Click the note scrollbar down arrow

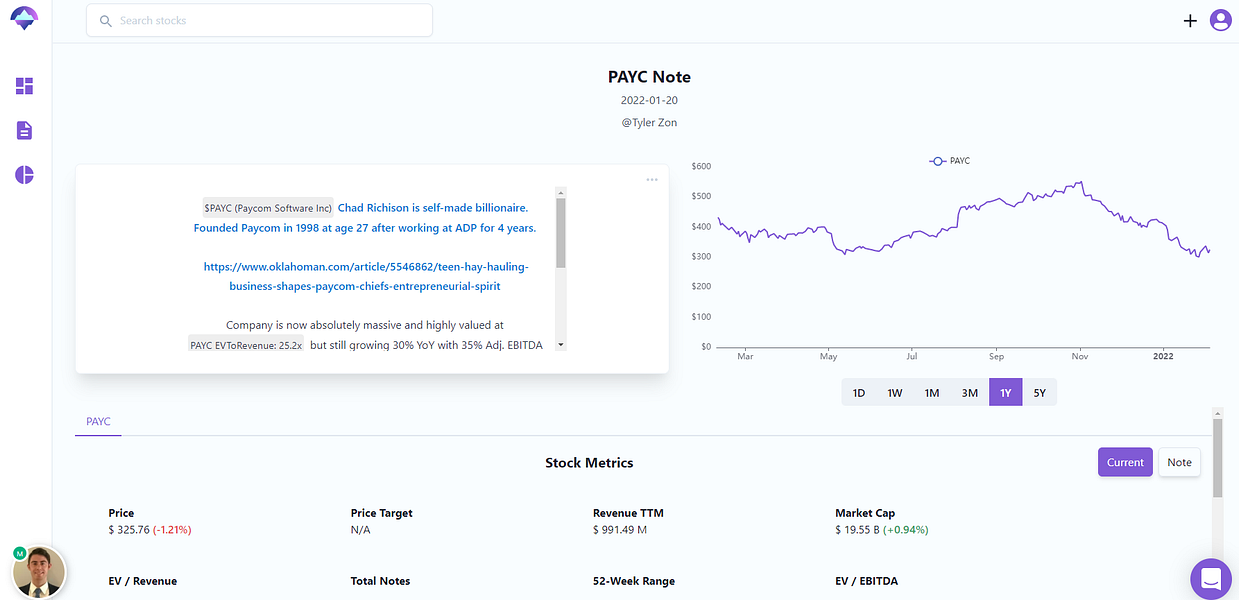click(x=560, y=344)
